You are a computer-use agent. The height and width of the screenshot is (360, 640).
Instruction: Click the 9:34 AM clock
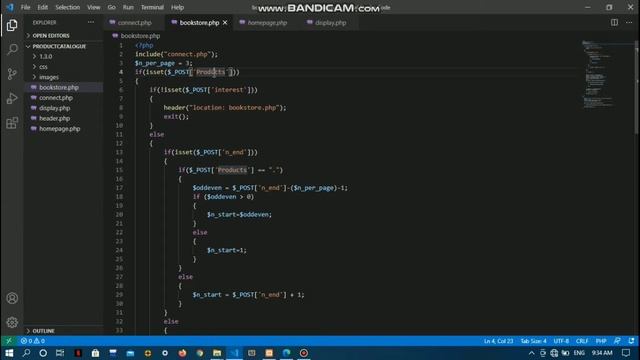point(602,353)
